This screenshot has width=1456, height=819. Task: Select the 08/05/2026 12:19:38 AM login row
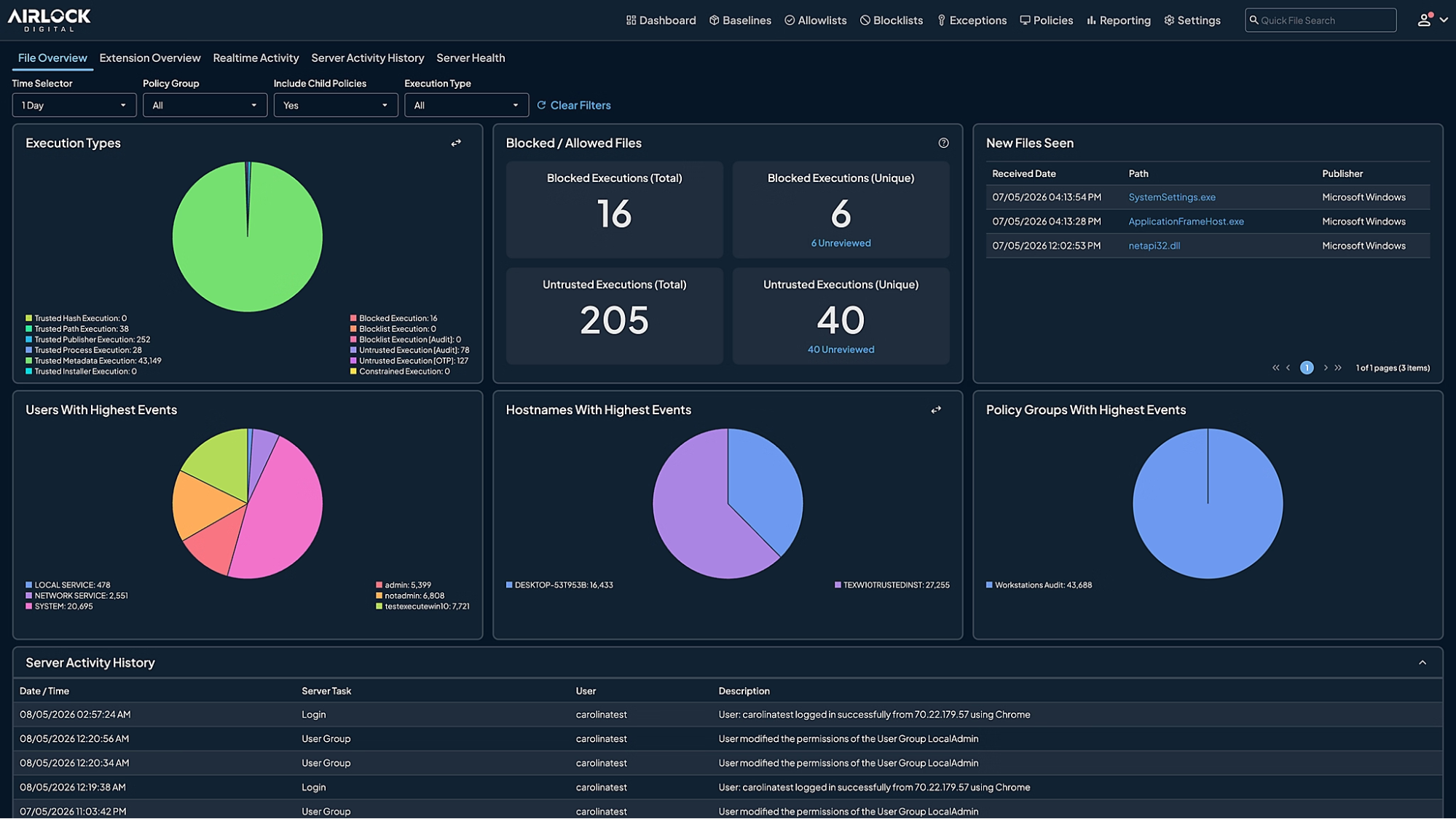pos(728,788)
